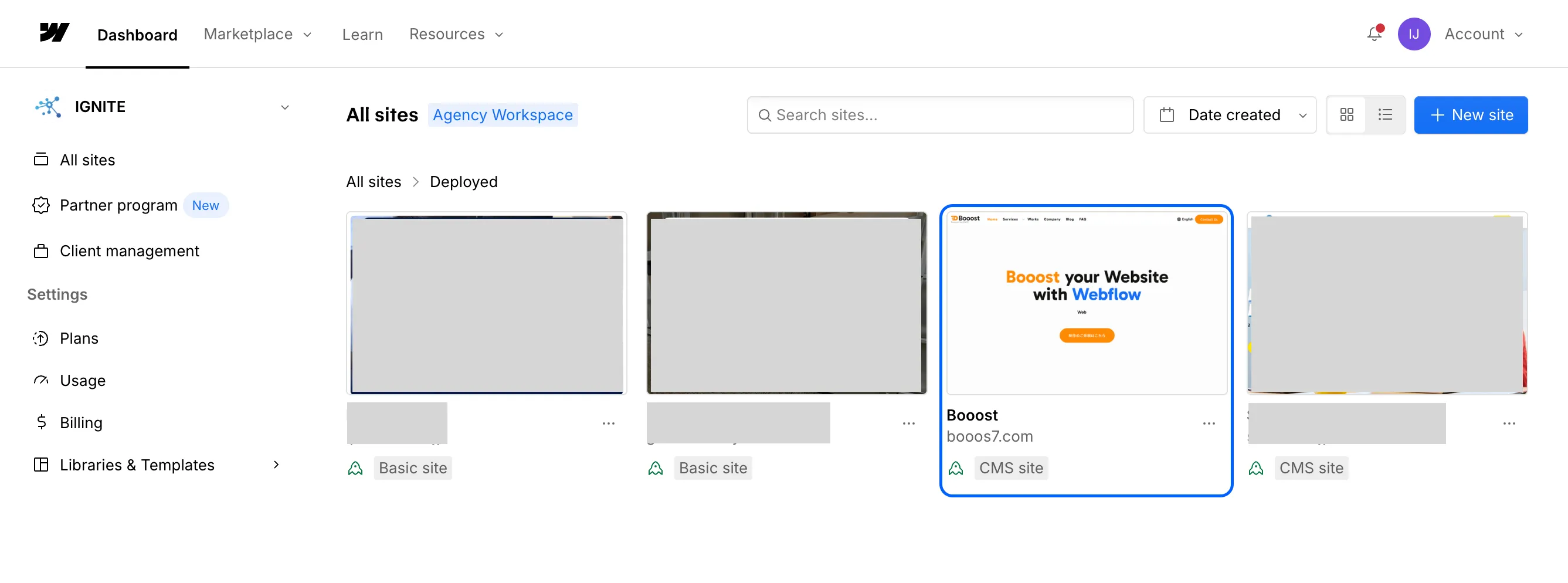Click the All sites page heading
Screen dimensions: 1568x583
point(382,114)
